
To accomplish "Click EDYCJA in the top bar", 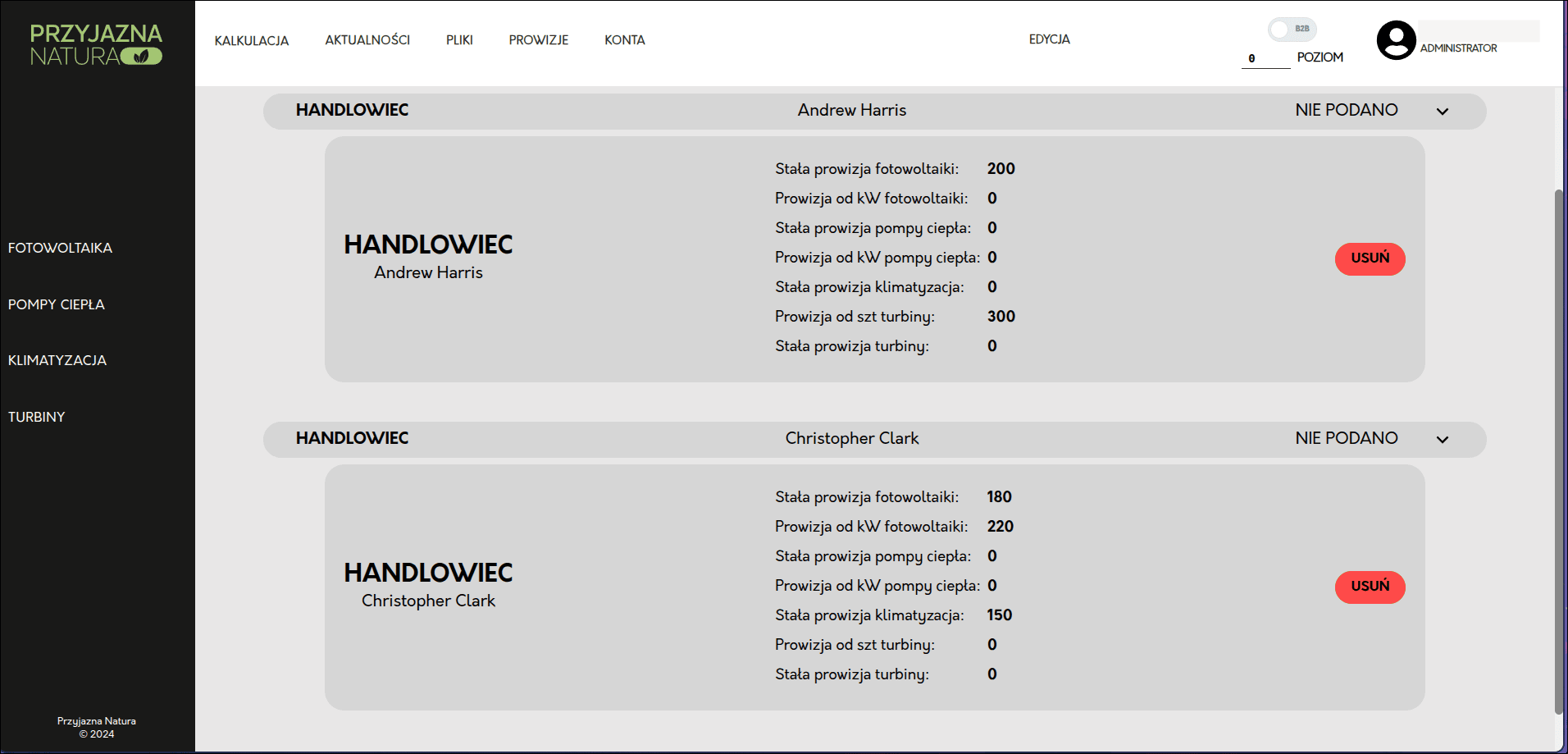I will click(1050, 39).
